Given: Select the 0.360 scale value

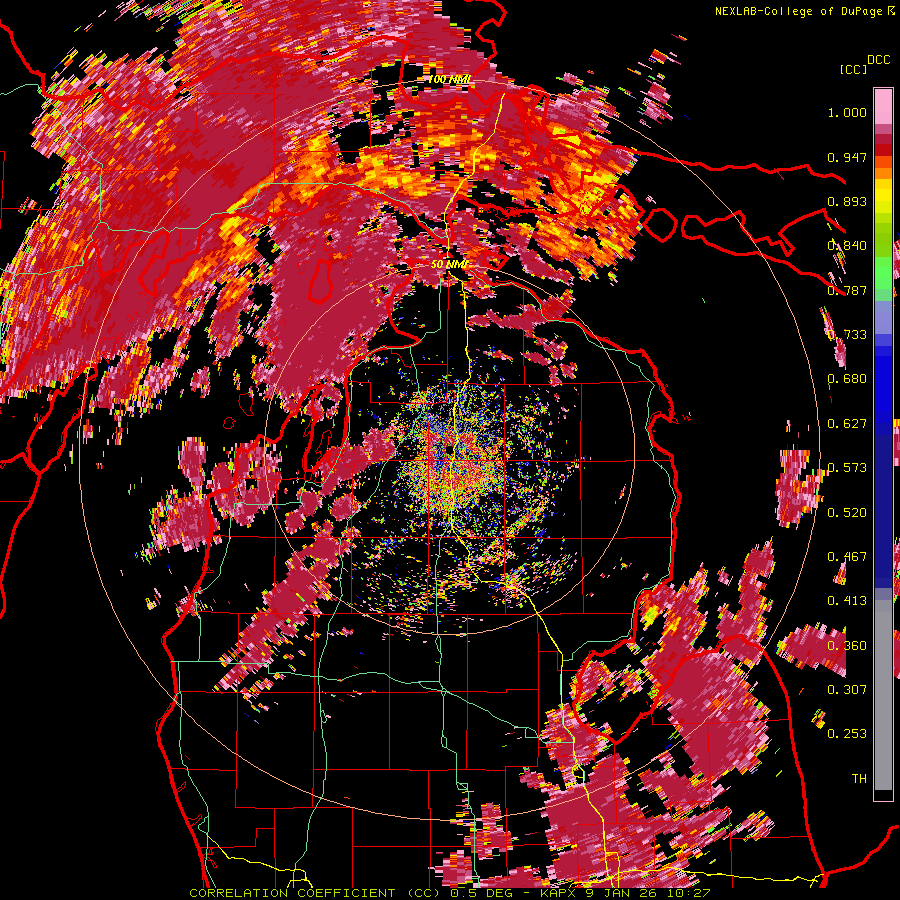Looking at the screenshot, I should [x=847, y=646].
